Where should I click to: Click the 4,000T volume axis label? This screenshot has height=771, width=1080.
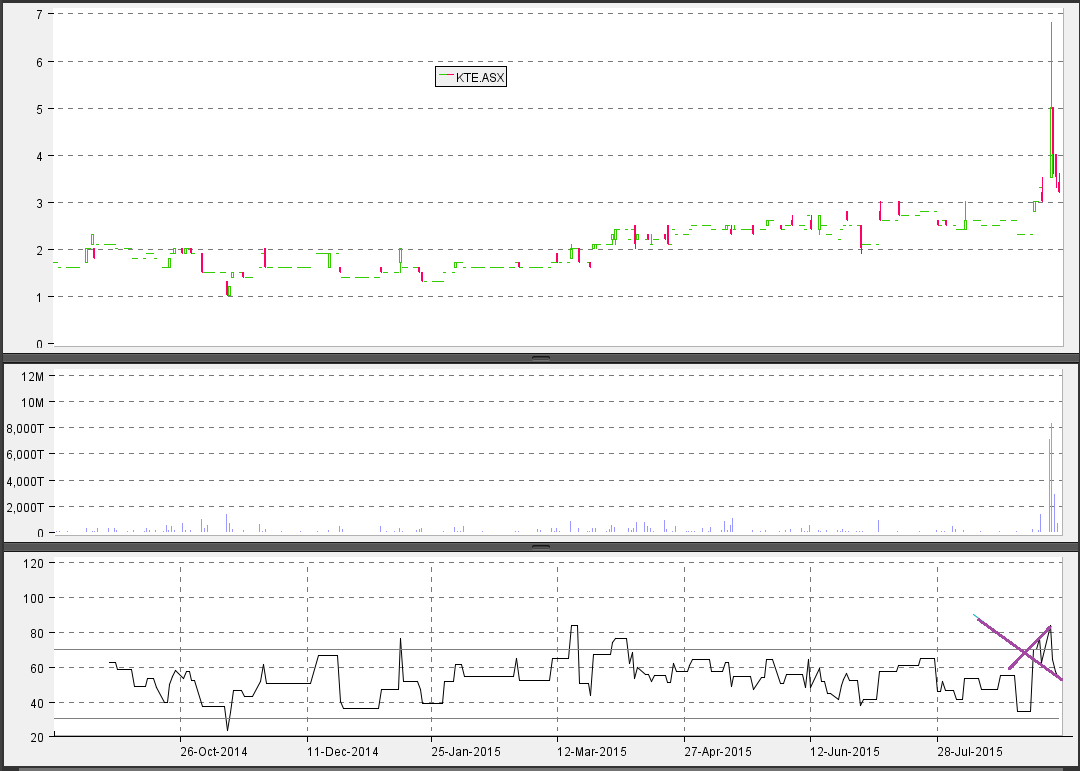25,481
